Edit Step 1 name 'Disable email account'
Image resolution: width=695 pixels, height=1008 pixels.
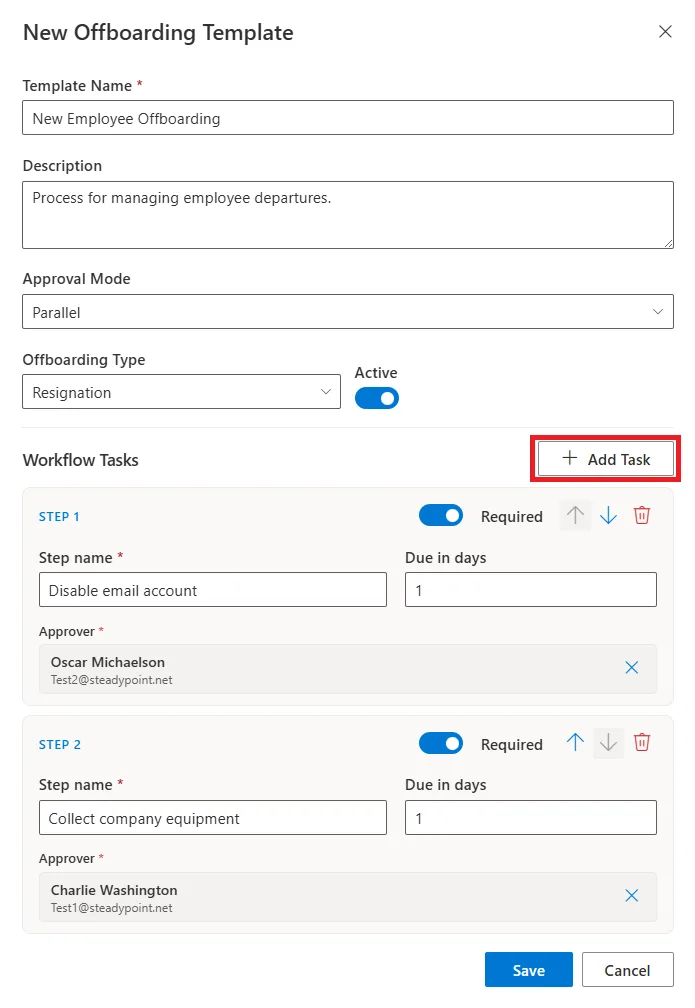pos(213,590)
